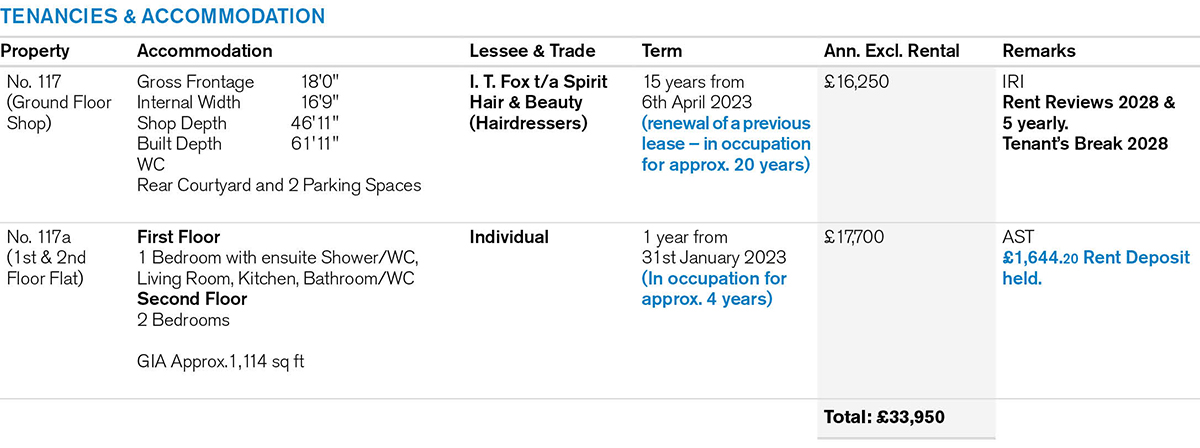Click the Tenant's Break 2028 text

1084,144
